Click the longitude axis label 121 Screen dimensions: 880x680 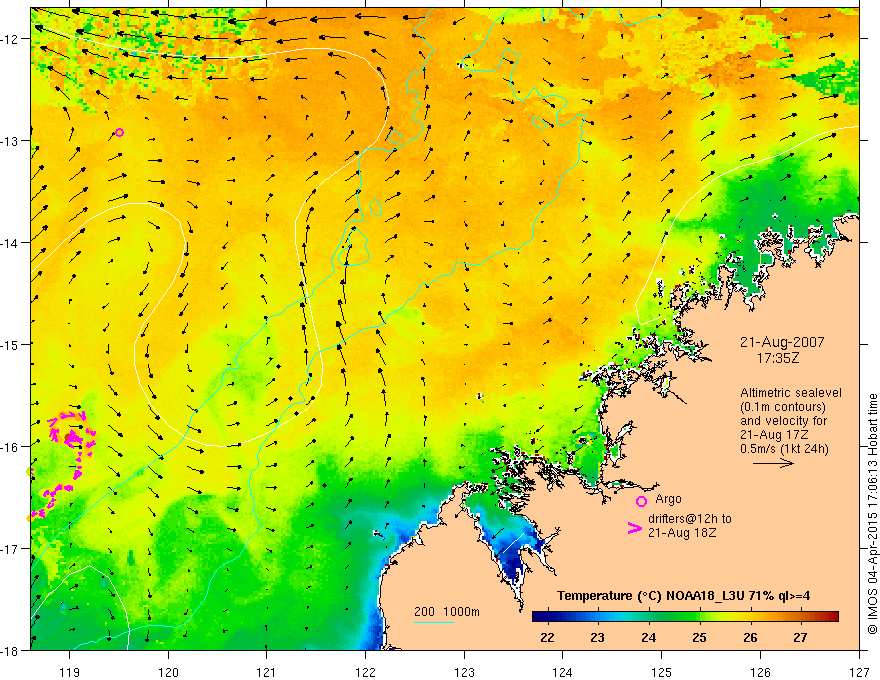click(267, 672)
